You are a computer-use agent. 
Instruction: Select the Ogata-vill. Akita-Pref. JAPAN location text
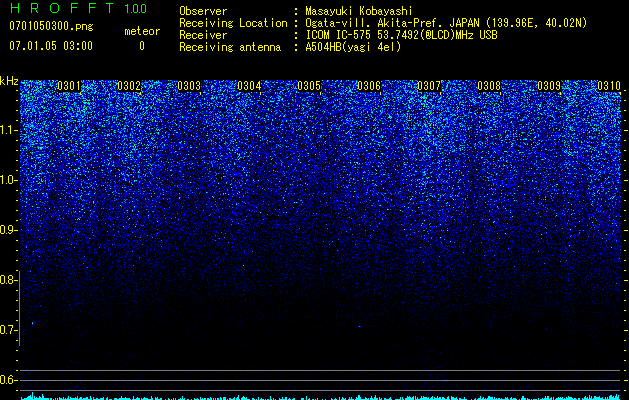point(446,23)
